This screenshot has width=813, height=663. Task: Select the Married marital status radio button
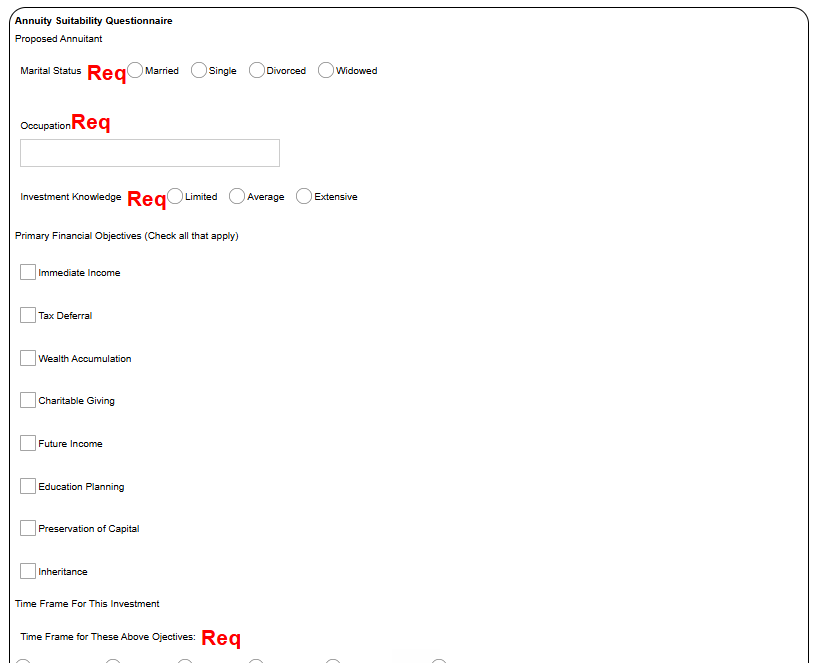pos(135,70)
